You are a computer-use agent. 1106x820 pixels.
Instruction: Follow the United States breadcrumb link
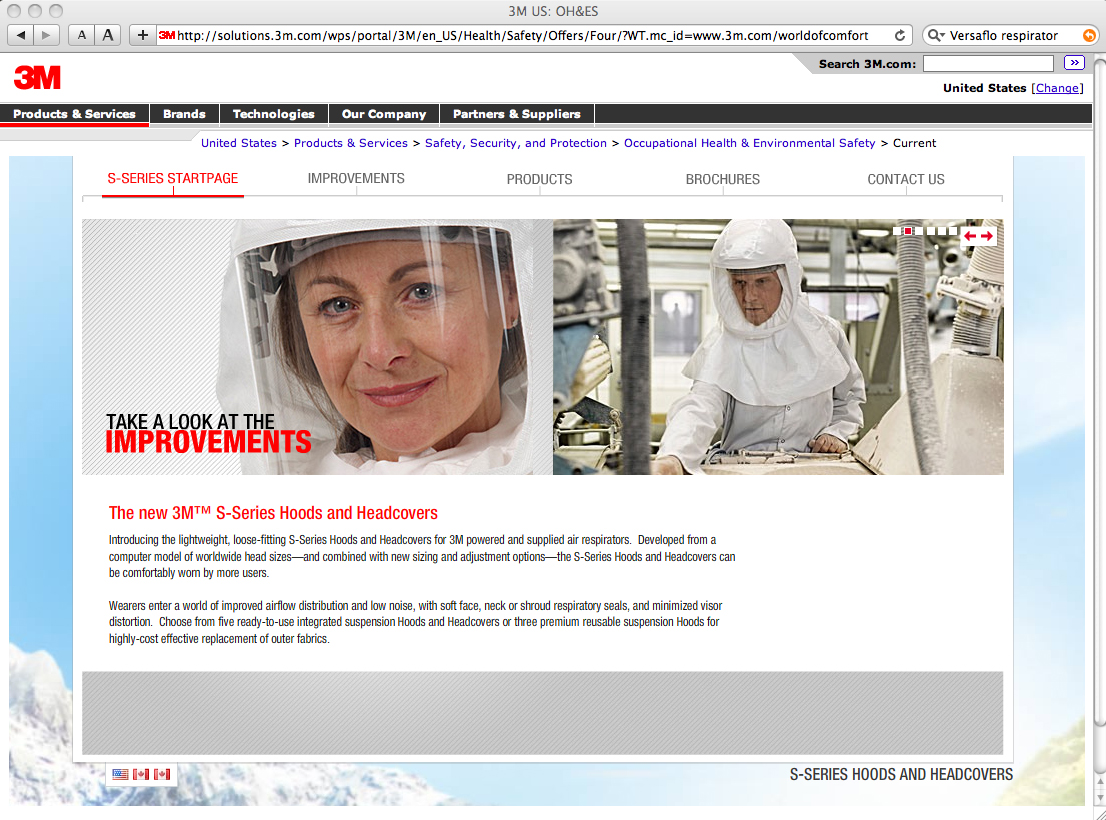(x=238, y=143)
